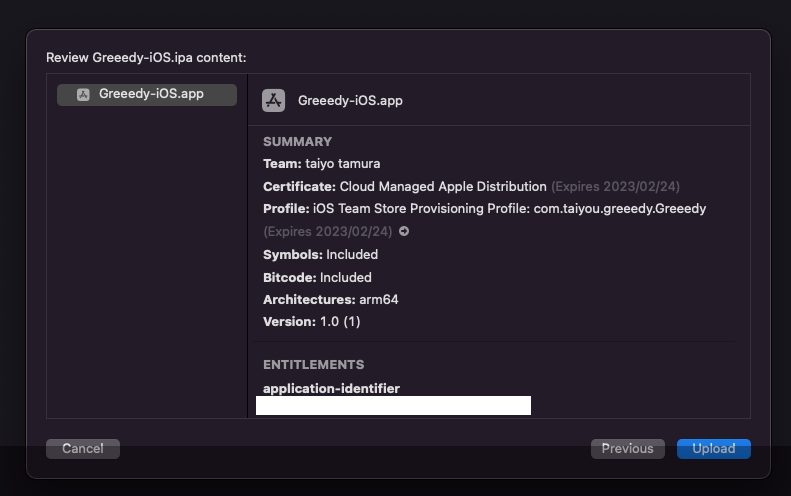This screenshot has height=496, width=791.
Task: Select Greeedy-iOS.app in the sidebar list
Action: [147, 94]
